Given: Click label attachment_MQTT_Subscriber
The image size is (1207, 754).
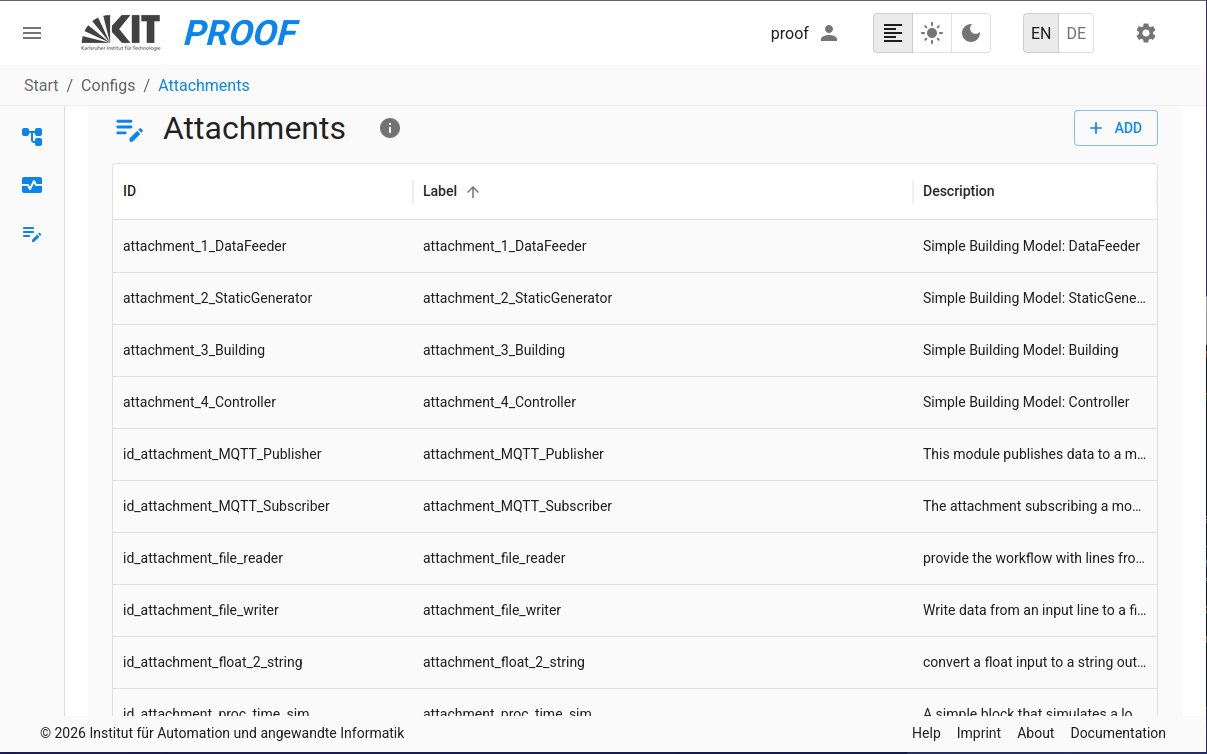Looking at the screenshot, I should (x=517, y=506).
